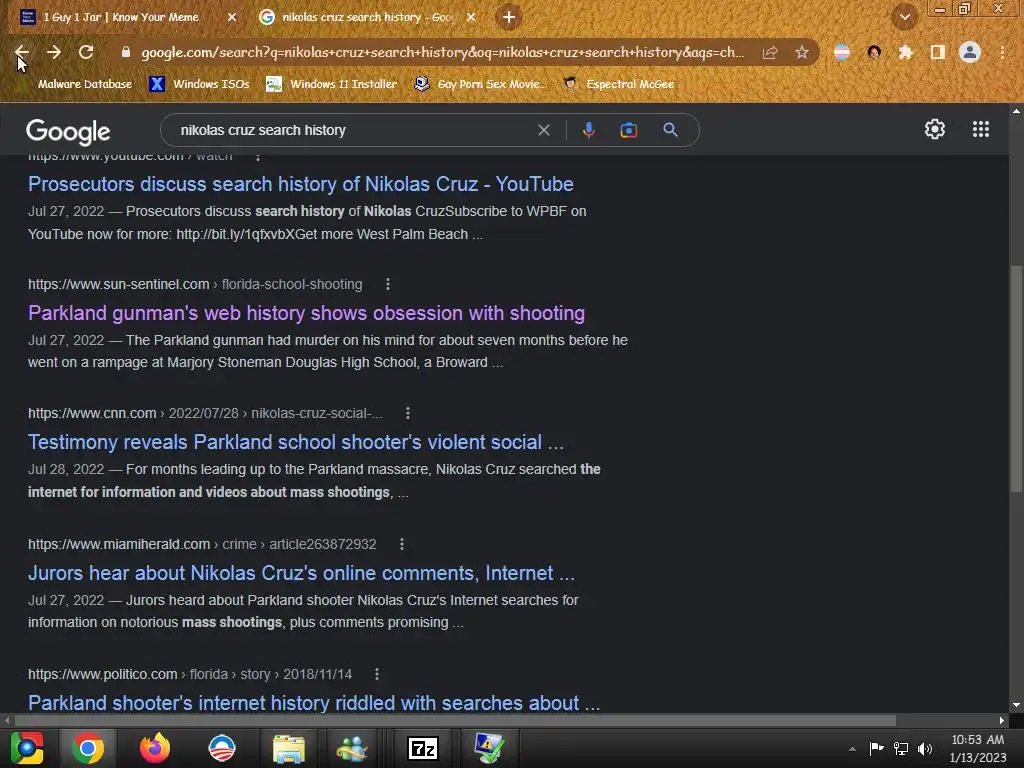Open the Extensions puzzle-piece menu

coord(905,52)
